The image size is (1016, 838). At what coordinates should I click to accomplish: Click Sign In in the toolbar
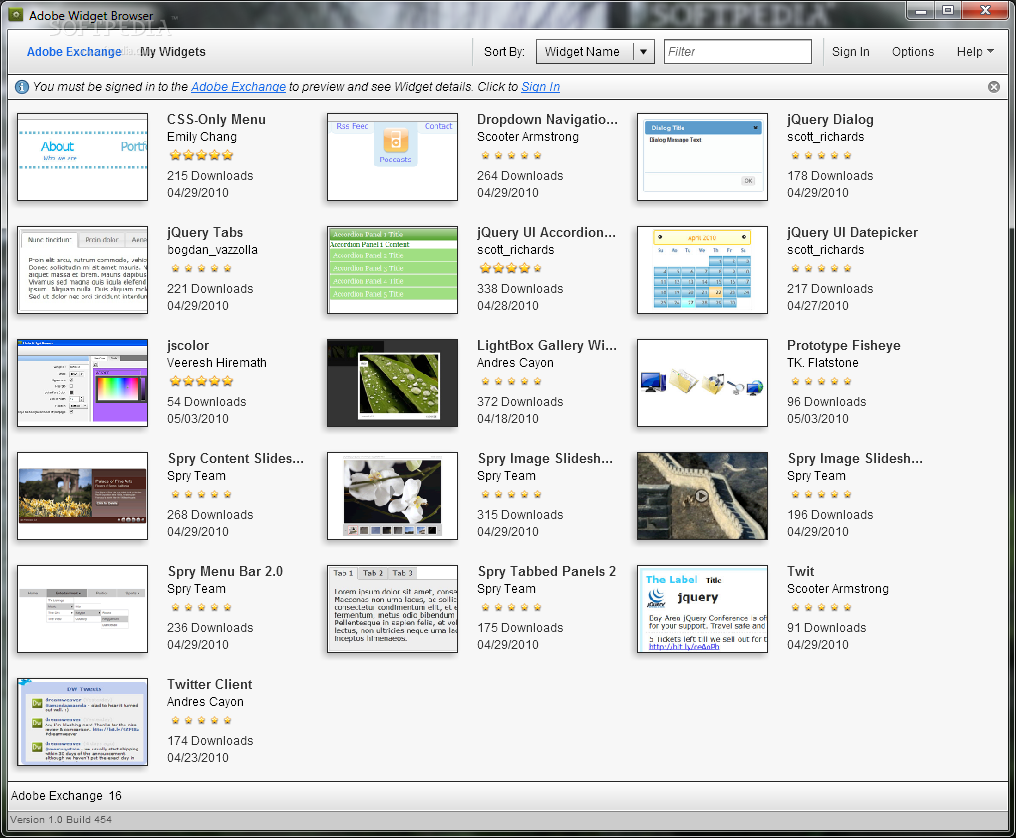pyautogui.click(x=850, y=52)
